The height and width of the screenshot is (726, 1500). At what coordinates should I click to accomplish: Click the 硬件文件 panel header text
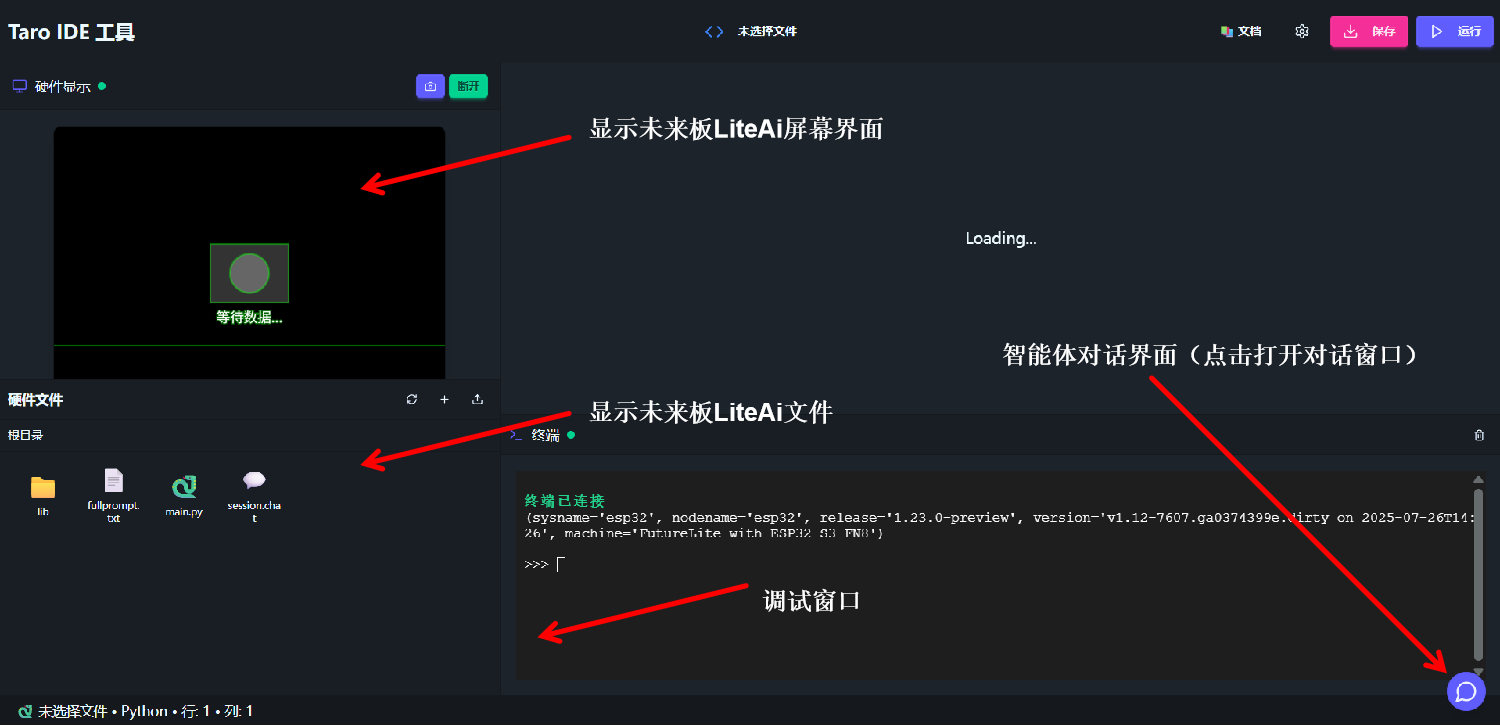coord(35,399)
